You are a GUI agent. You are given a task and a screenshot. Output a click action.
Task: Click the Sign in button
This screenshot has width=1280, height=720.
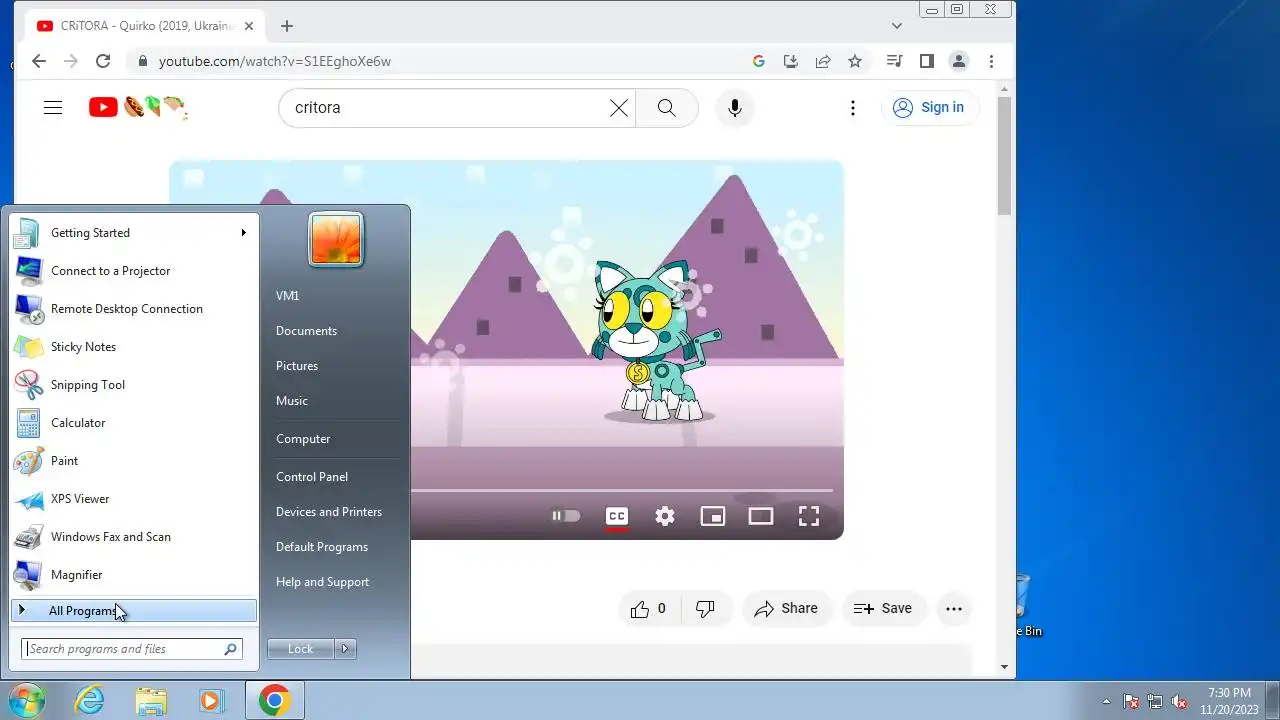[x=930, y=108]
